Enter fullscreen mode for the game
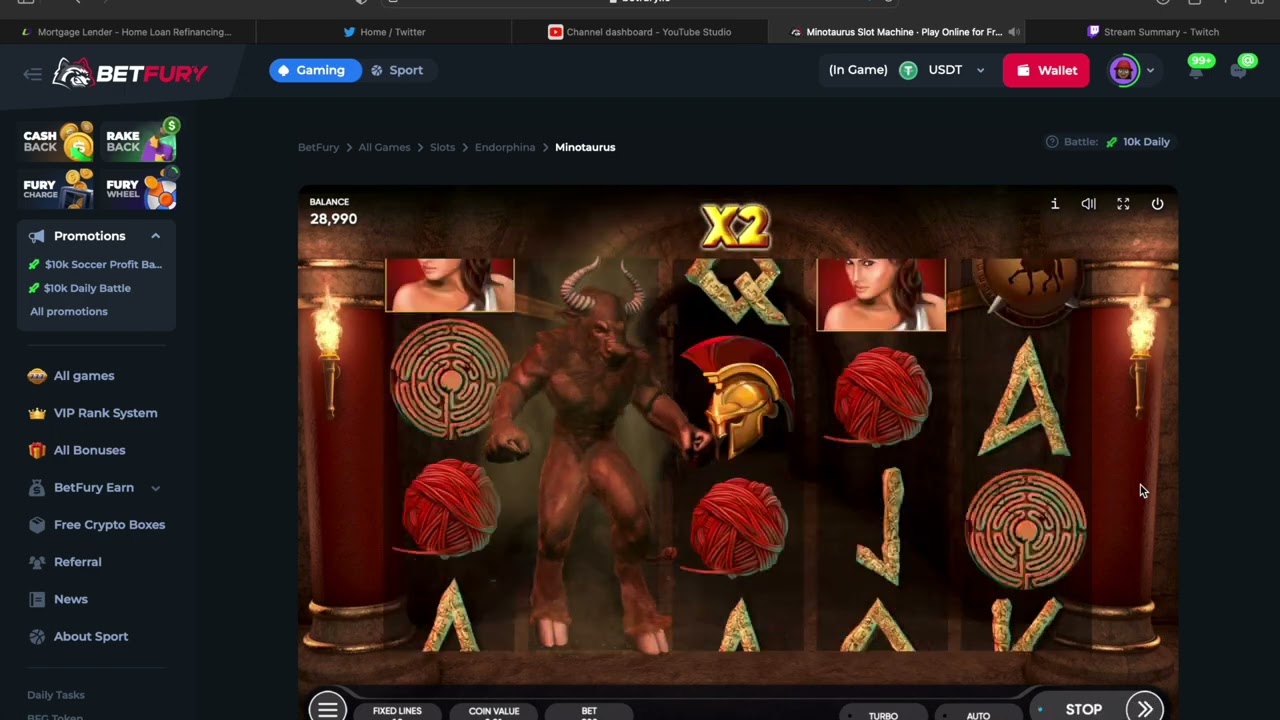 1123,204
